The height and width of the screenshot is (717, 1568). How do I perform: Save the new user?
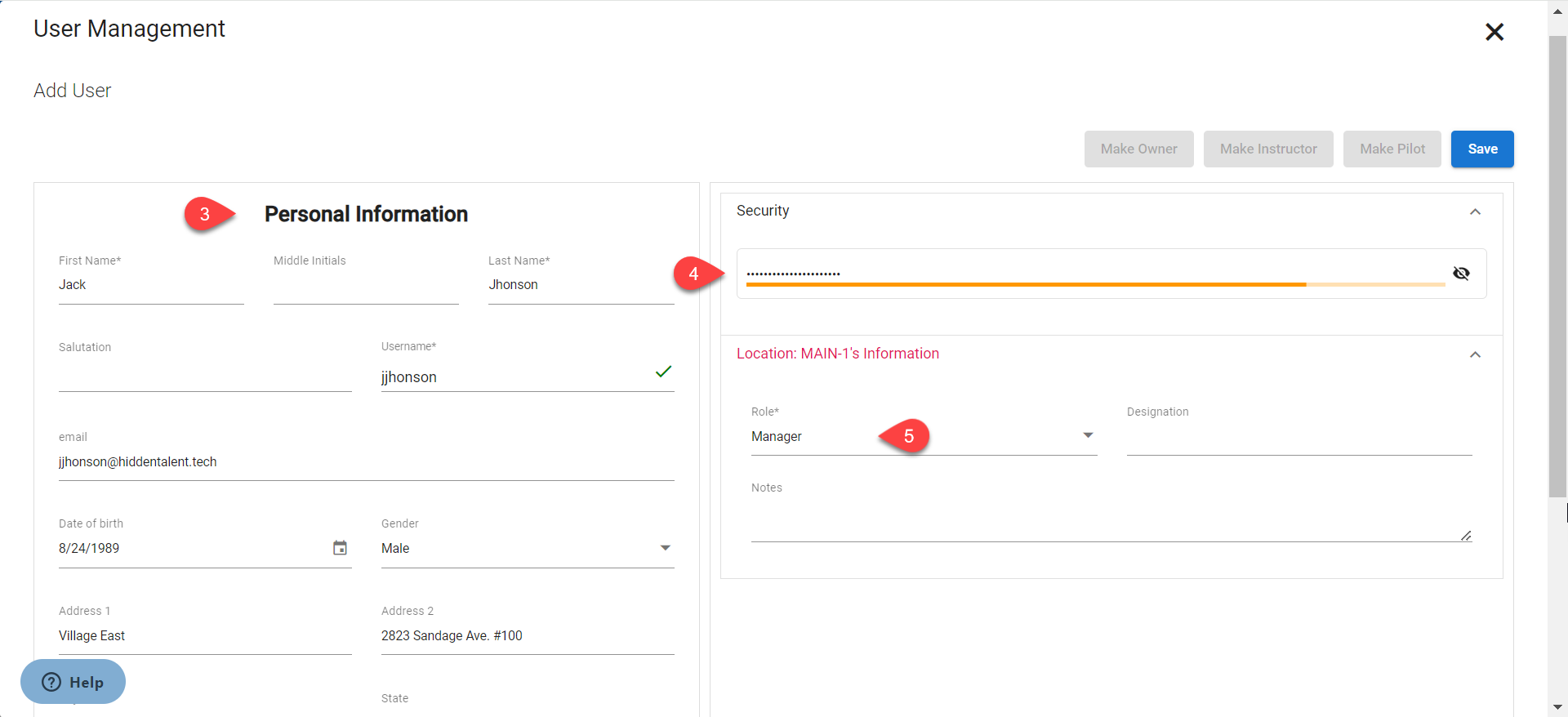[1481, 149]
